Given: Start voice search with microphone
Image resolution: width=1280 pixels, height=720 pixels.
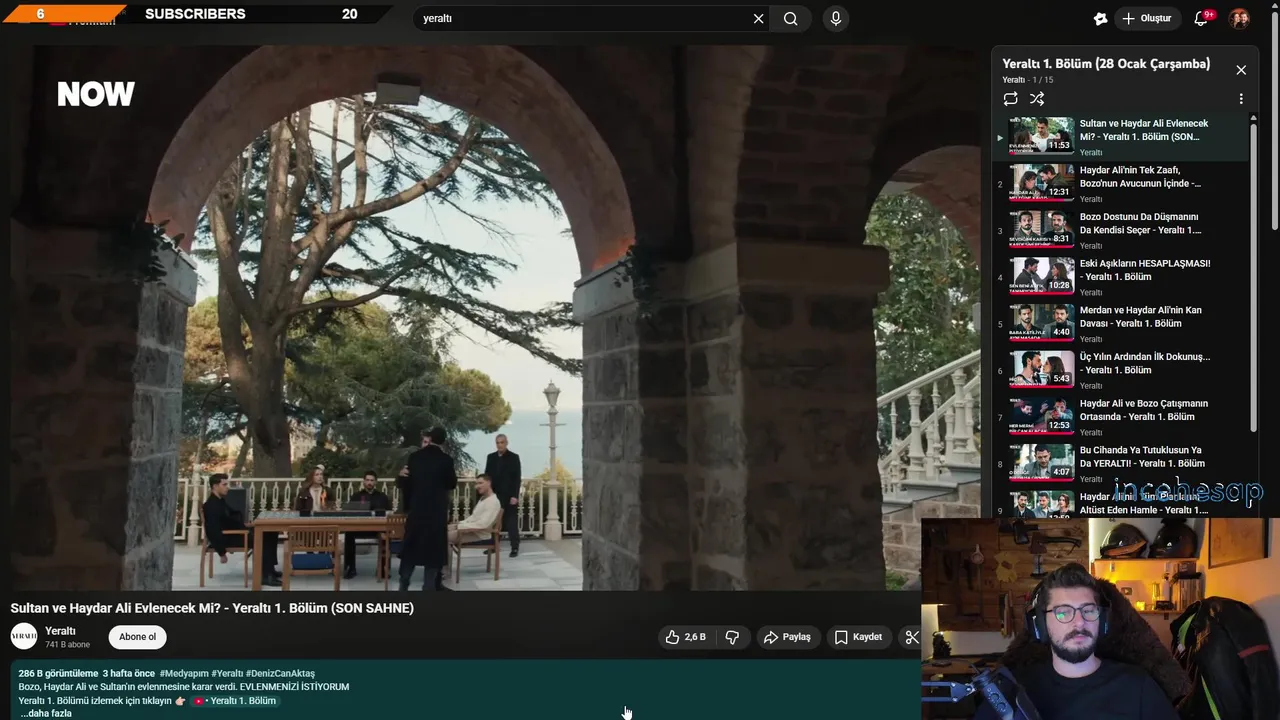Looking at the screenshot, I should pyautogui.click(x=836, y=18).
